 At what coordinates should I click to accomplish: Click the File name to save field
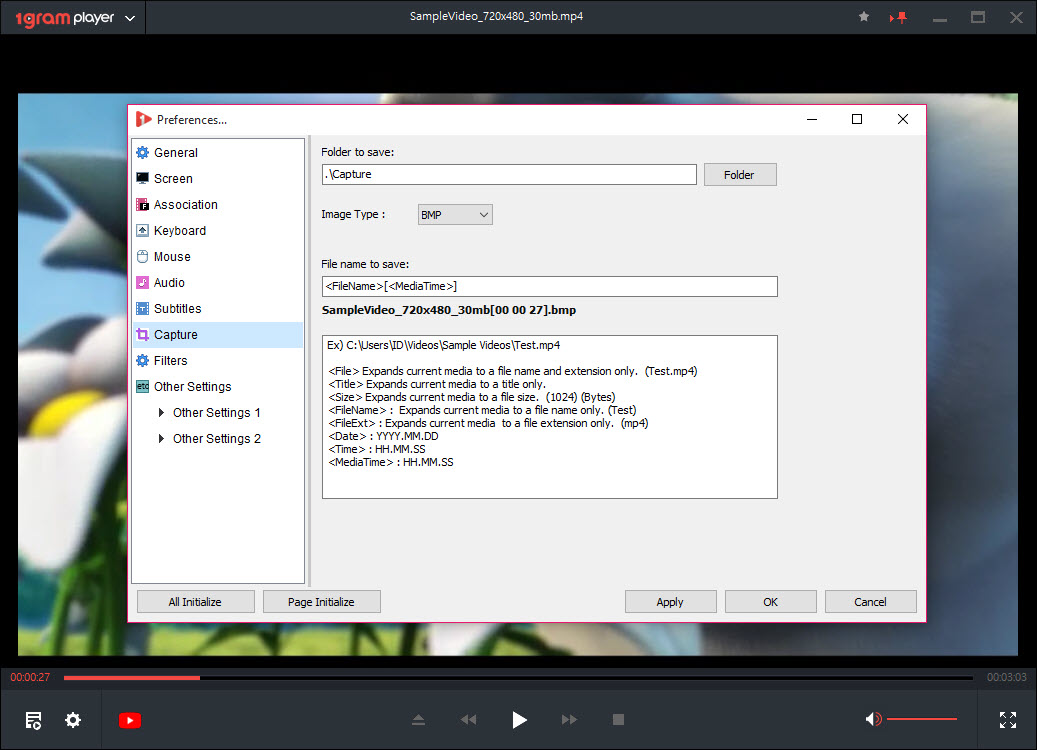[549, 287]
